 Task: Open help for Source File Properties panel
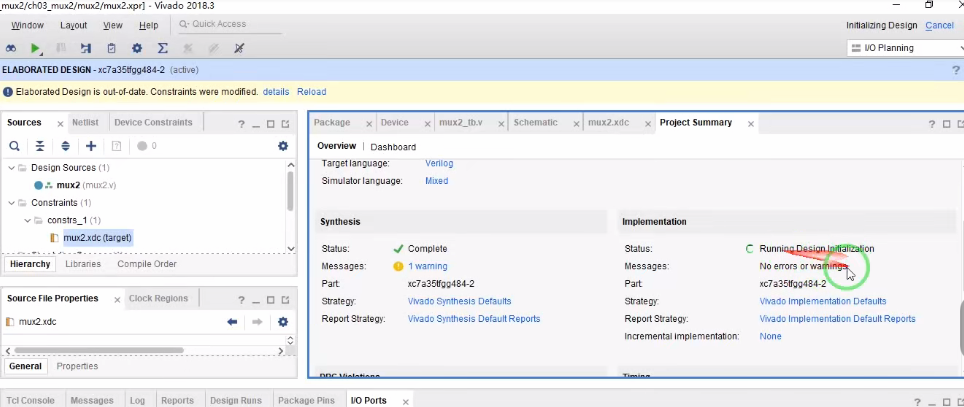click(x=241, y=300)
